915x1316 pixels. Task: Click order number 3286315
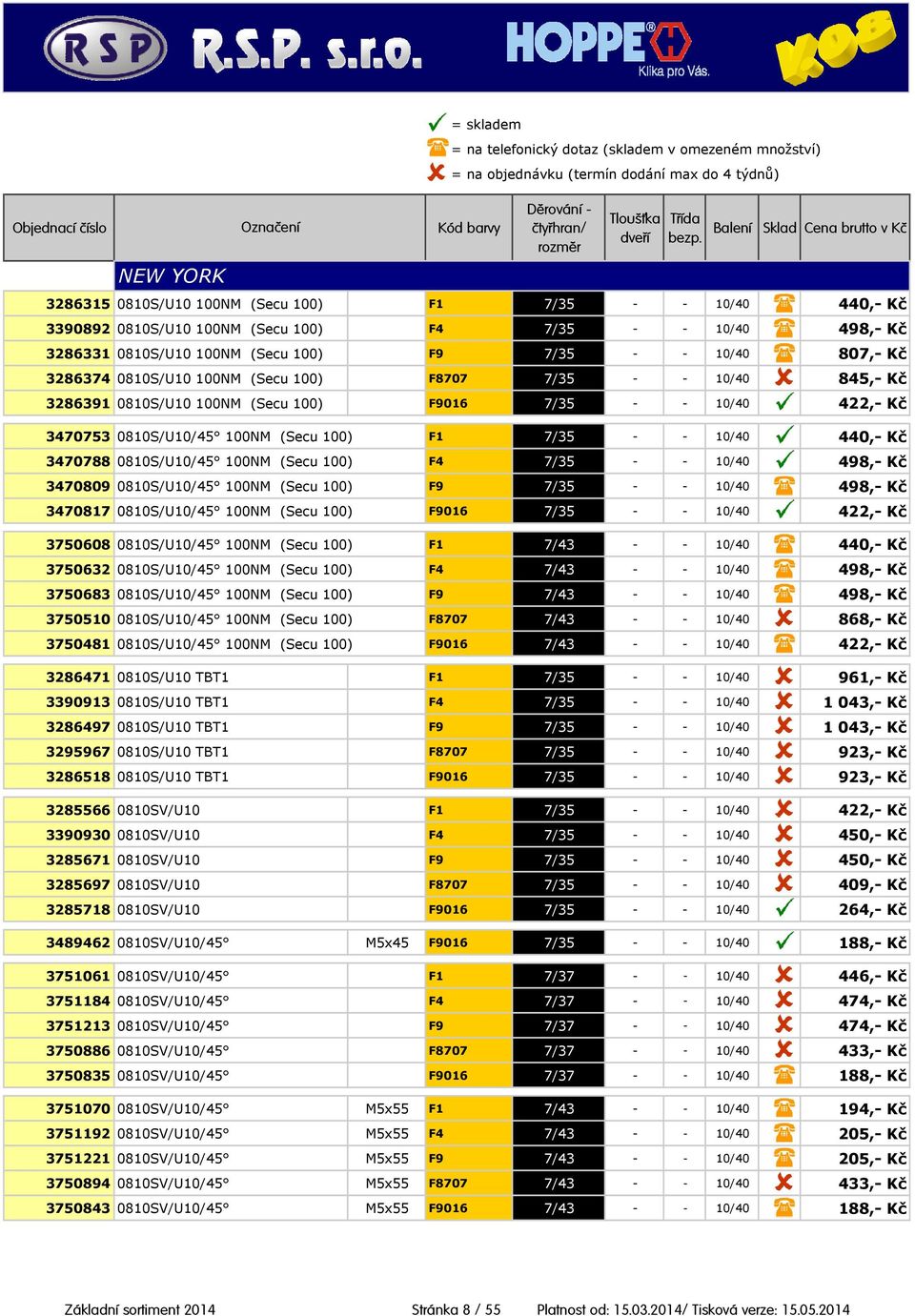[78, 304]
